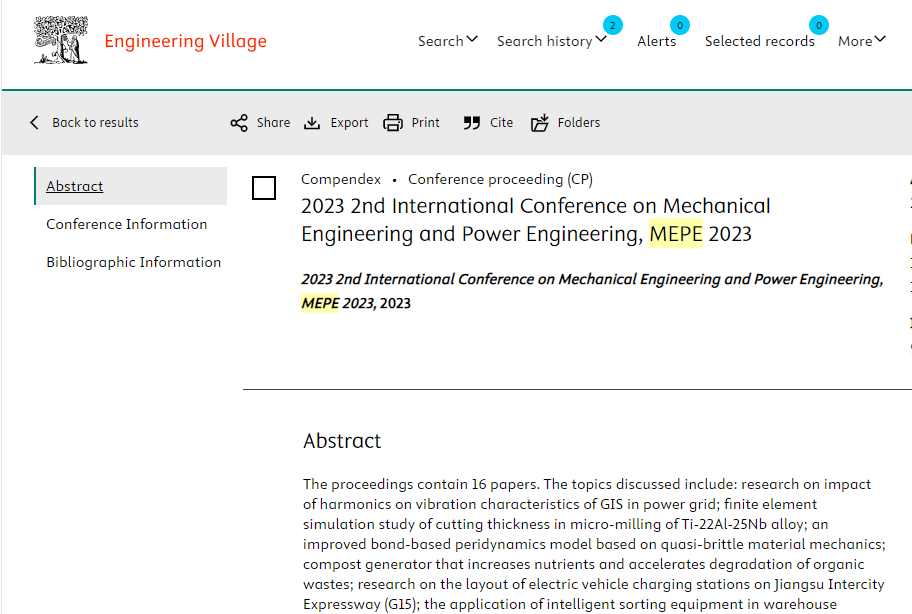Check the record selection checkbox
Screen dimensions: 912x614
(x=264, y=188)
